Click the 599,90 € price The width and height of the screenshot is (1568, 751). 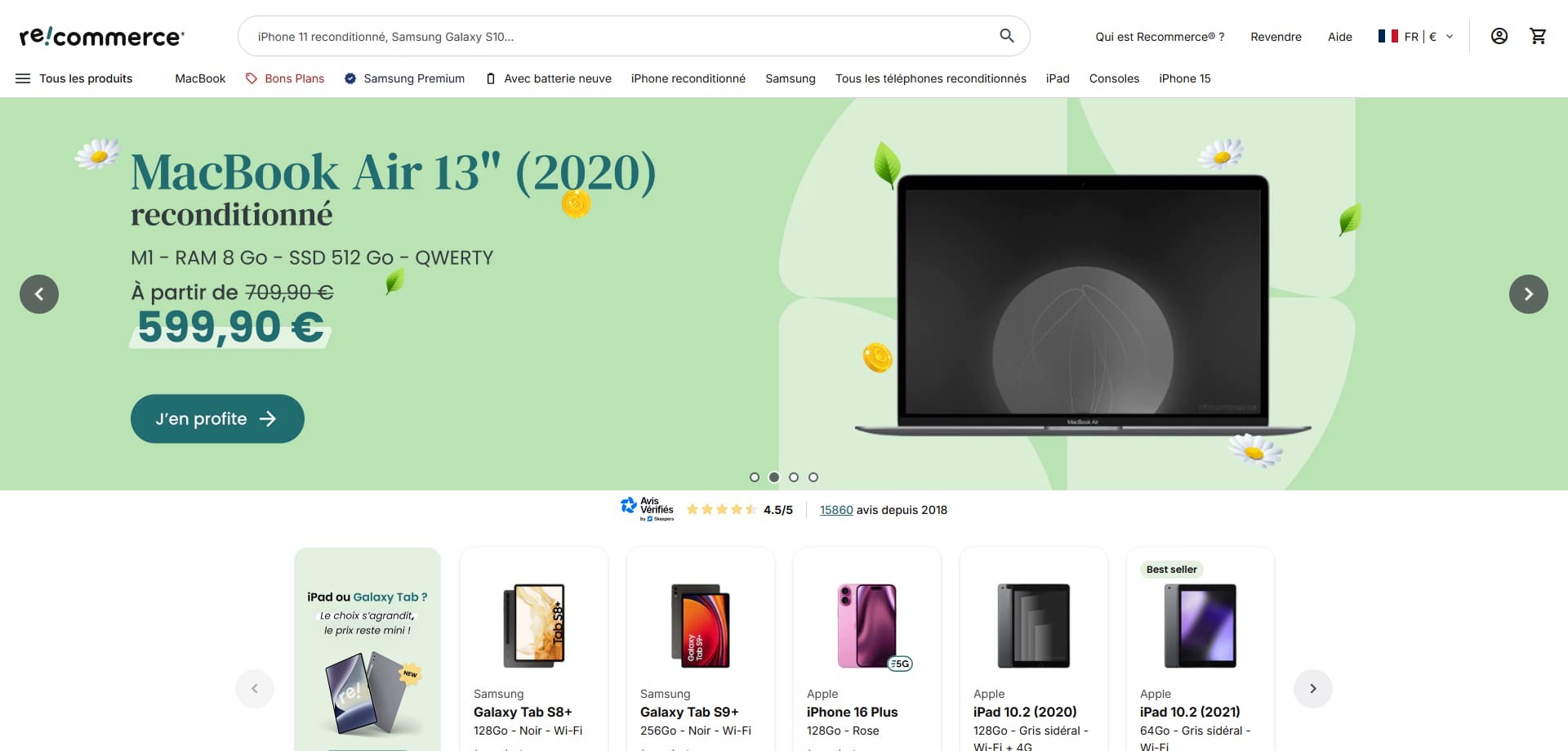point(230,327)
